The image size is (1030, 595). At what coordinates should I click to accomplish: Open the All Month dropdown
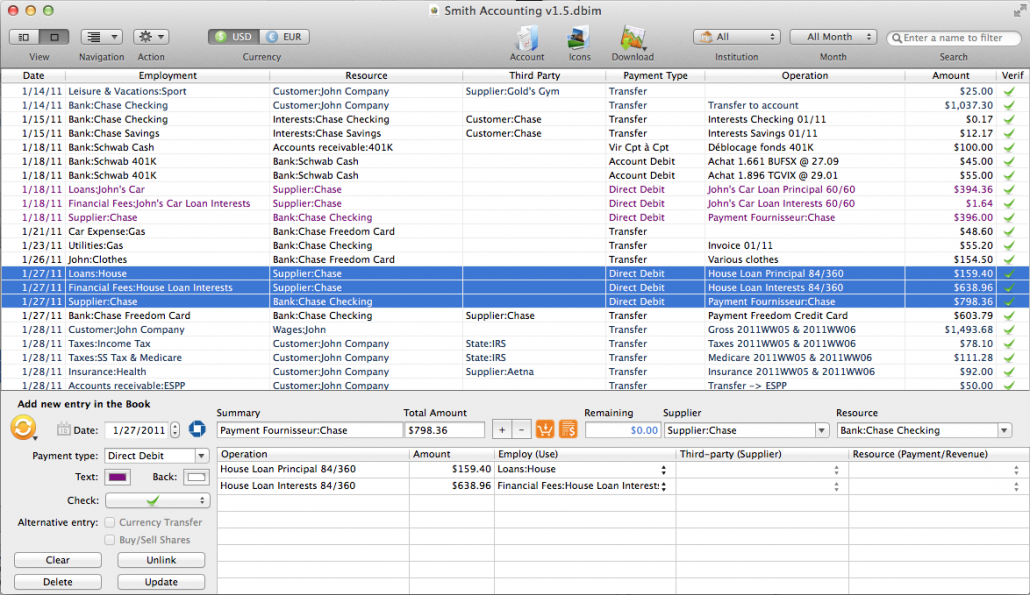pyautogui.click(x=833, y=37)
